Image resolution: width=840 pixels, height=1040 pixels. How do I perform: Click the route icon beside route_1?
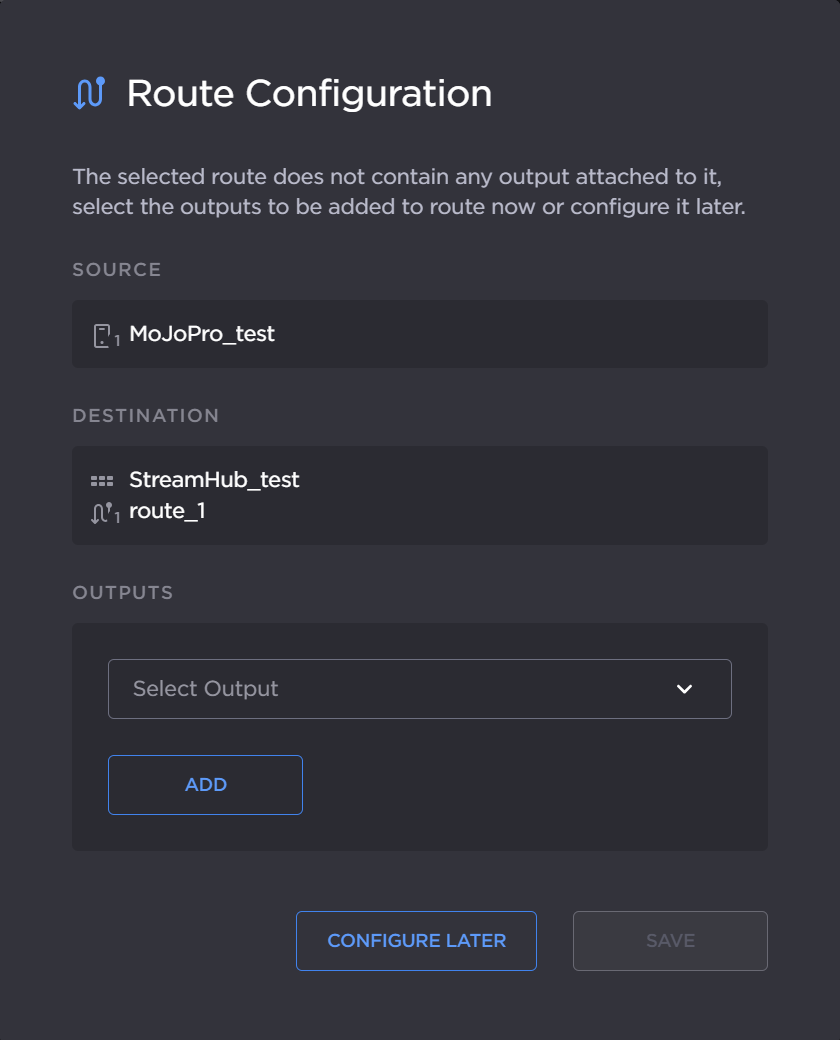(x=102, y=511)
